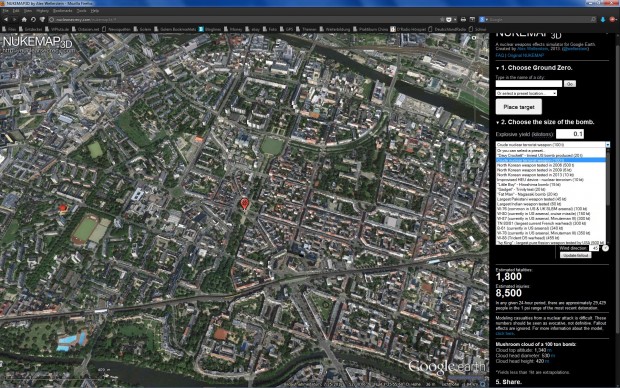Screen dimensions: 620x388
Task: Open the FAQ link
Action: 500,55
